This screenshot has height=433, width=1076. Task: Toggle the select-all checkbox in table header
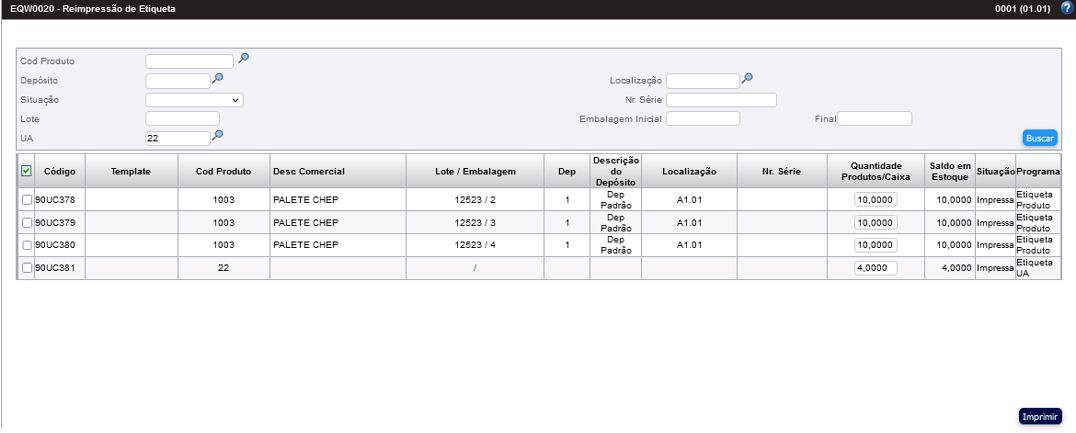click(x=26, y=171)
